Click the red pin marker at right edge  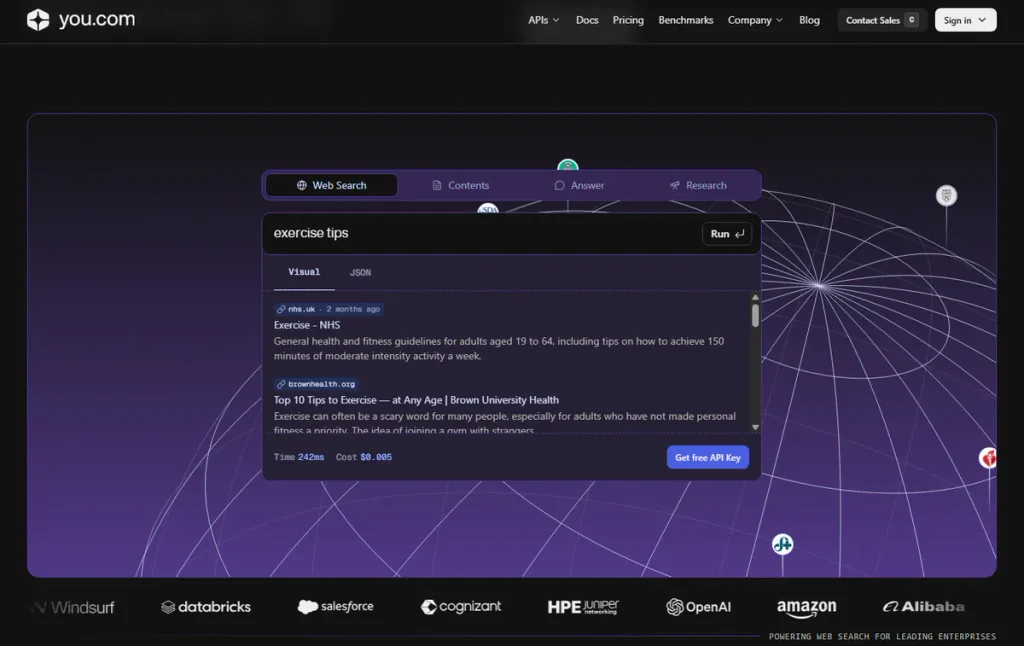click(x=988, y=458)
